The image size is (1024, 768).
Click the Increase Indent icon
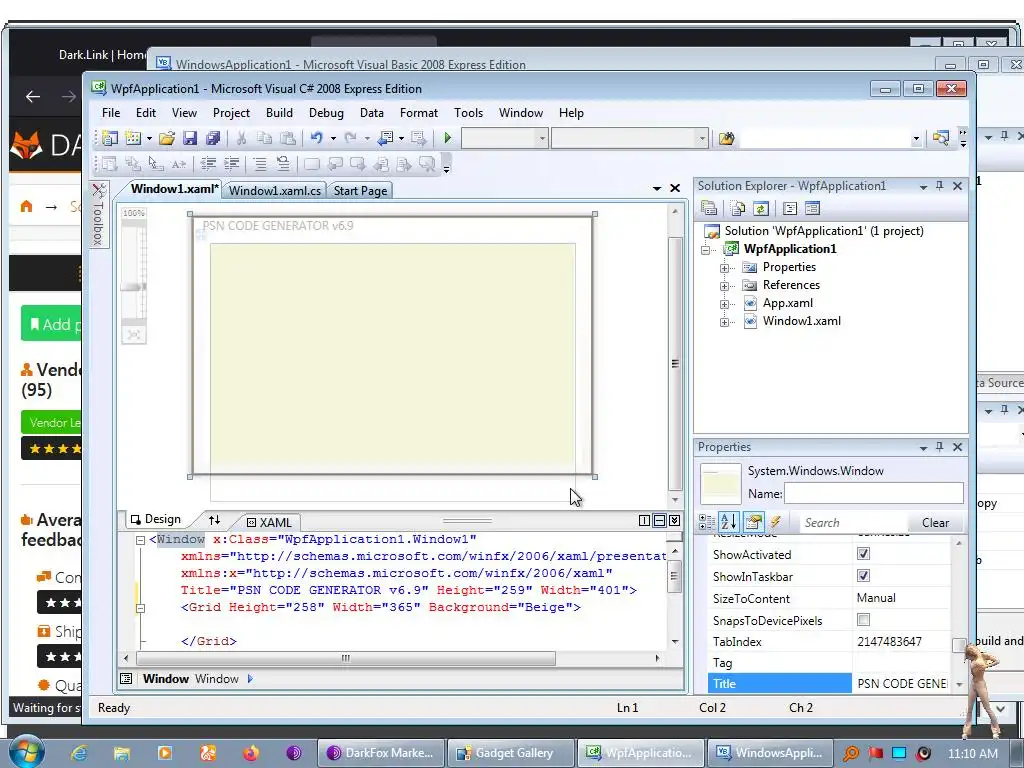(x=231, y=164)
